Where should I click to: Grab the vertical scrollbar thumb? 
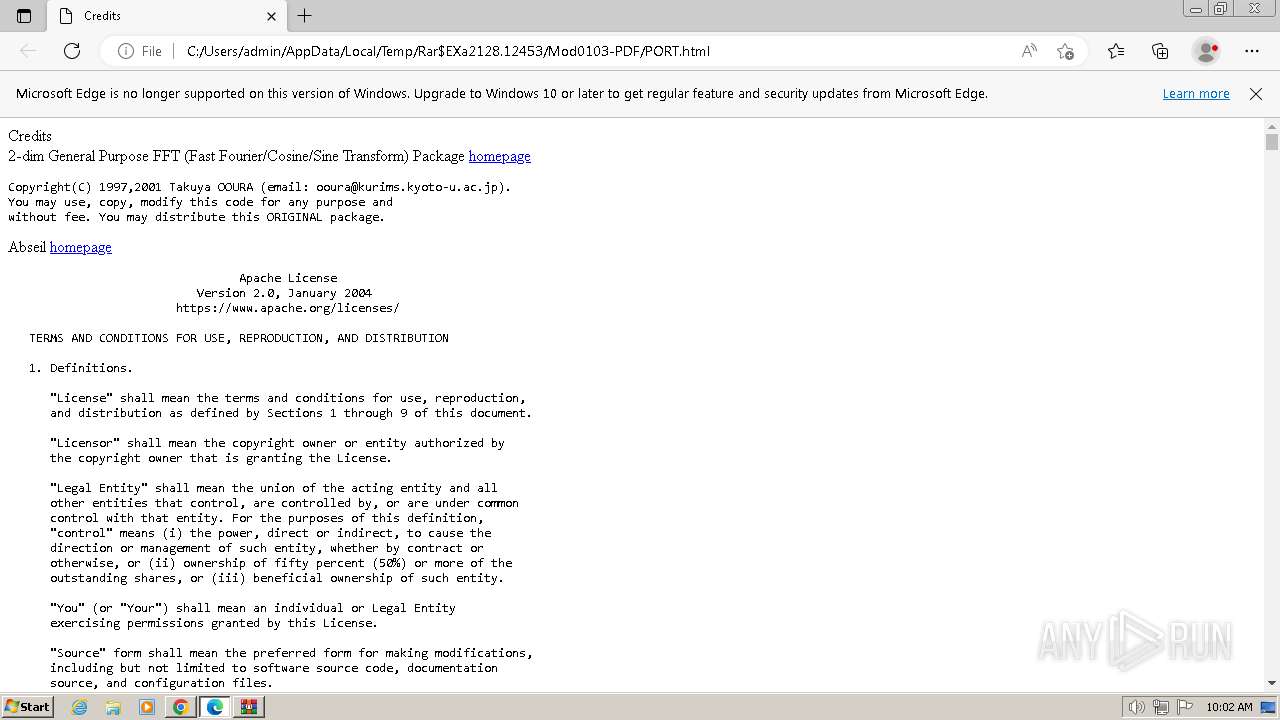coord(1272,142)
